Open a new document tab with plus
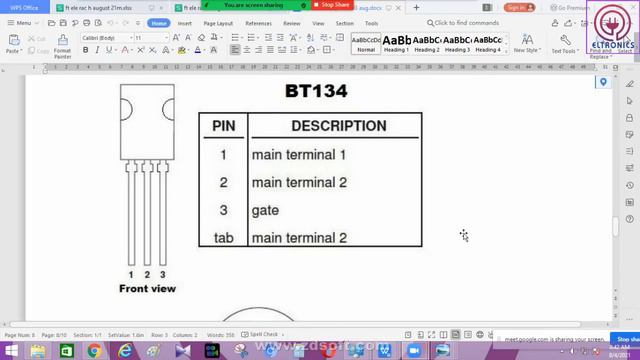This screenshot has width=640, height=360. click(416, 7)
